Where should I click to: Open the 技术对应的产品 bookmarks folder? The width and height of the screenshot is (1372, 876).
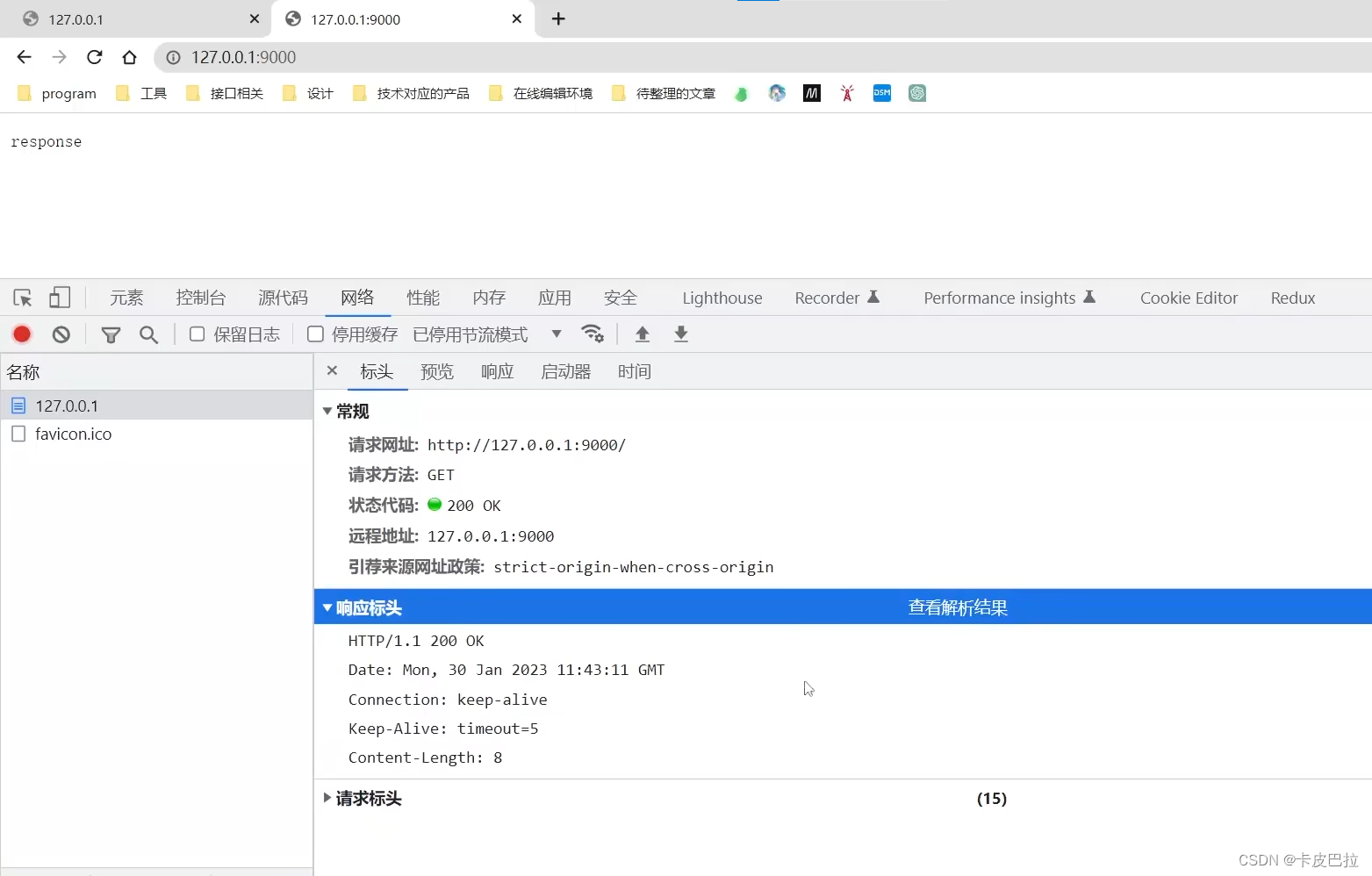click(x=411, y=93)
